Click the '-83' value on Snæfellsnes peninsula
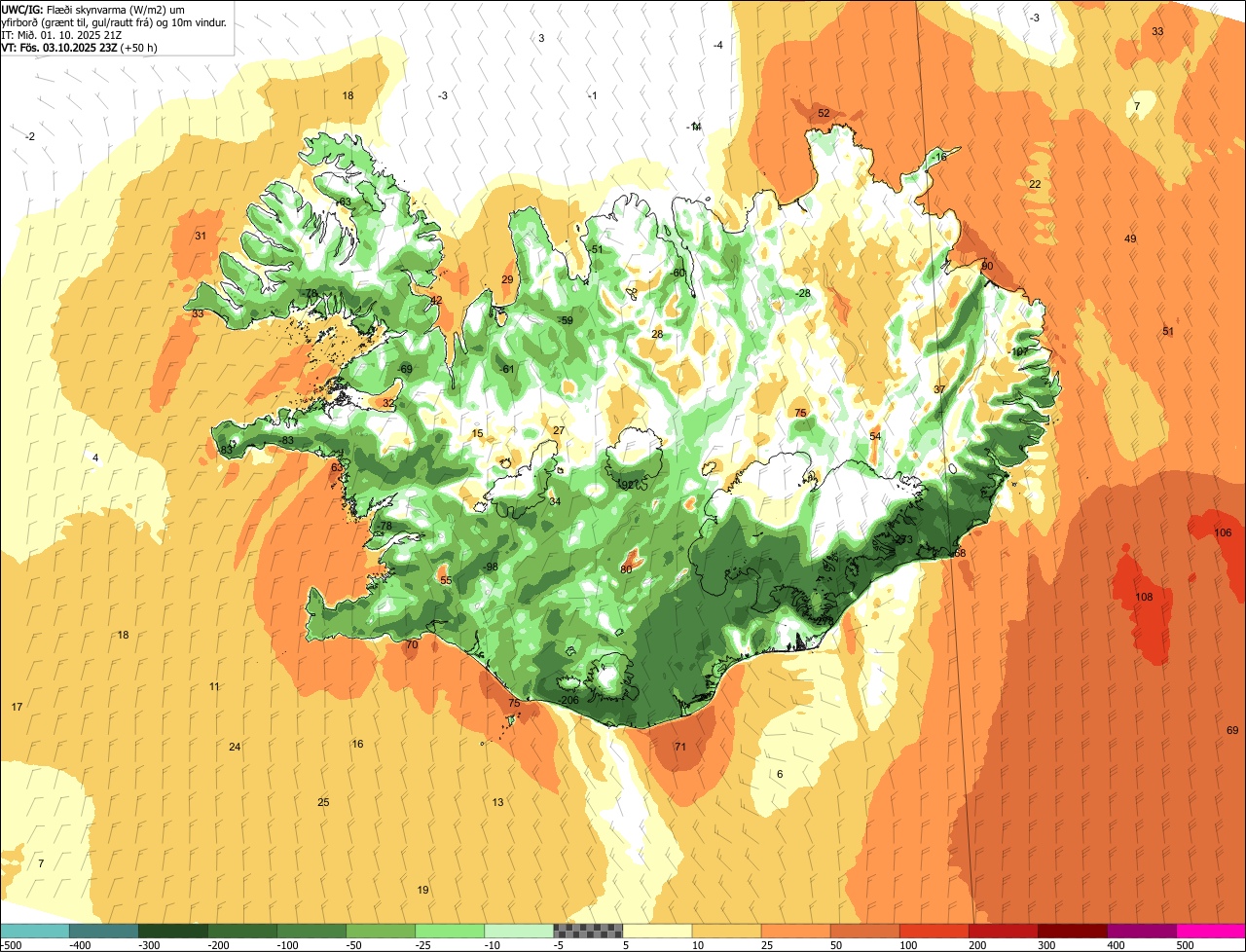The height and width of the screenshot is (952, 1246). tap(286, 441)
